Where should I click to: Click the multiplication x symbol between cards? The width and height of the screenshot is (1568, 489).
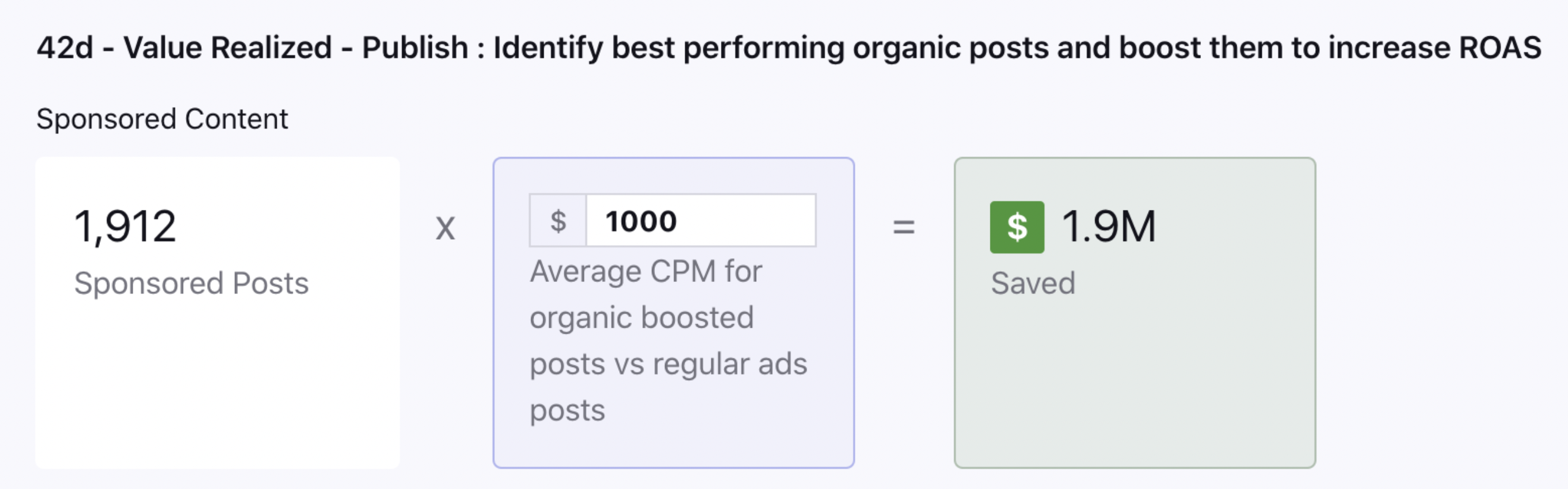coord(446,228)
